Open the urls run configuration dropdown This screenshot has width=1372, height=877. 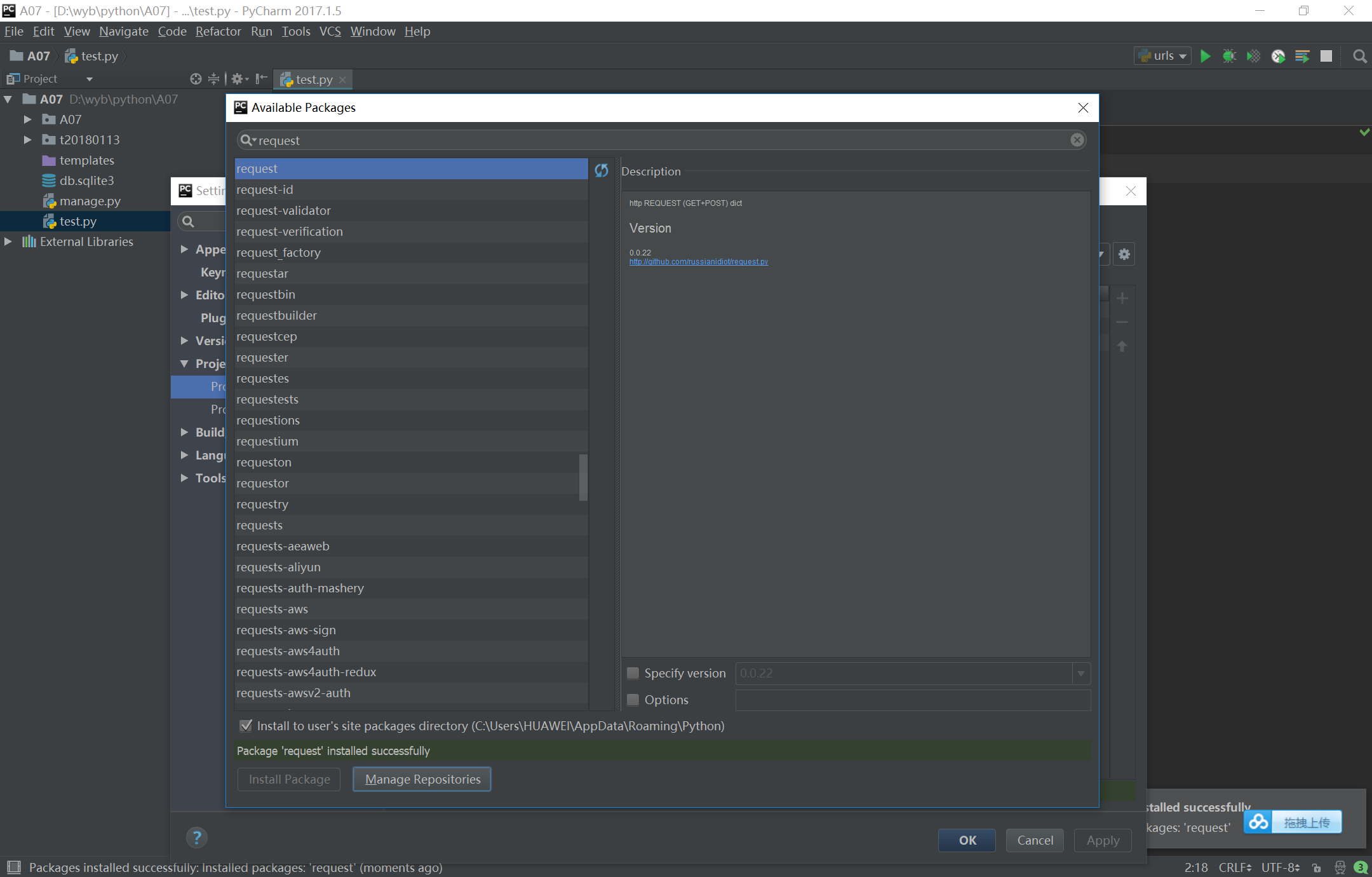click(1162, 56)
